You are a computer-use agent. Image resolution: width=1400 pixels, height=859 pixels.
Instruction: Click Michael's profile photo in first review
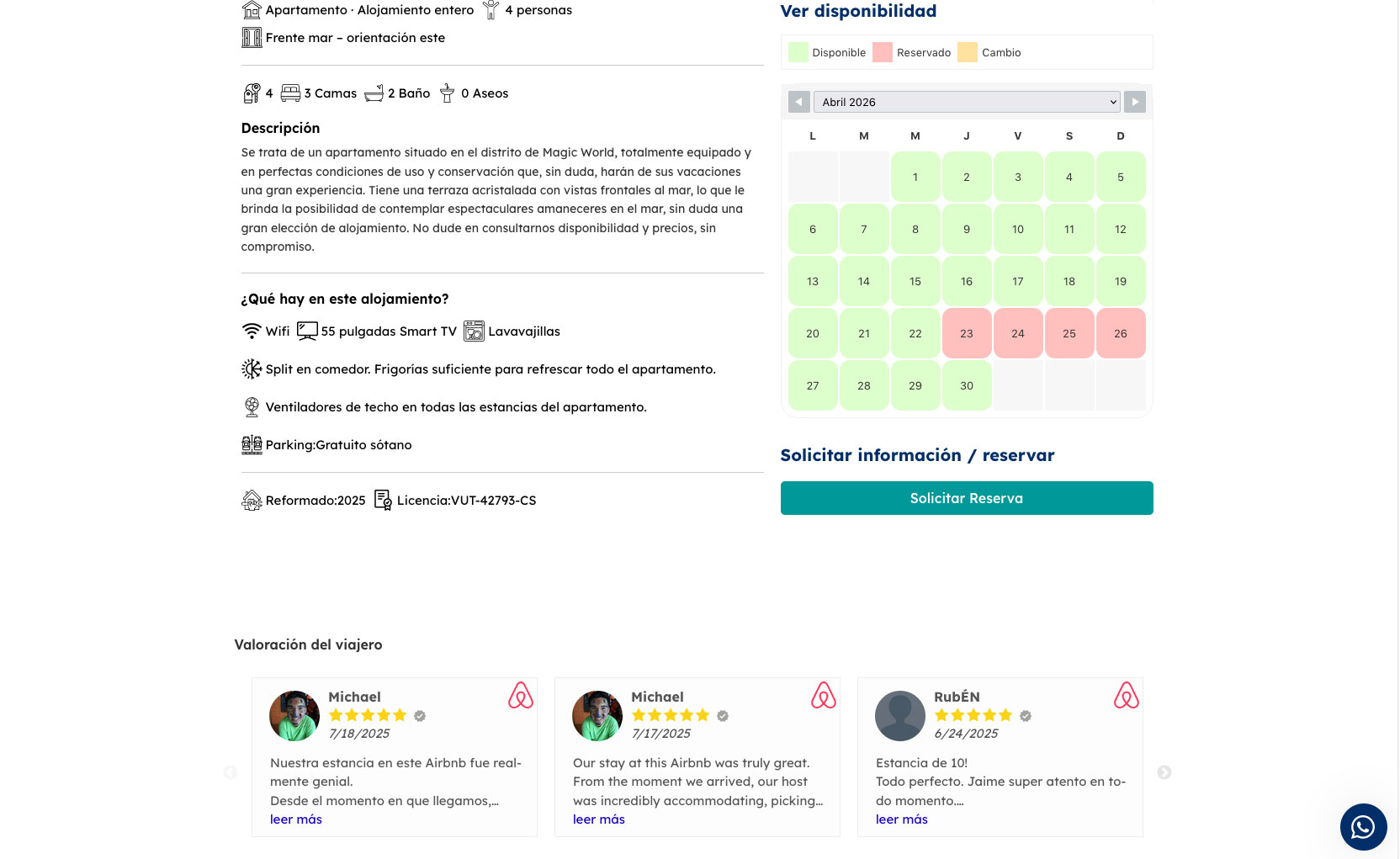pos(294,716)
